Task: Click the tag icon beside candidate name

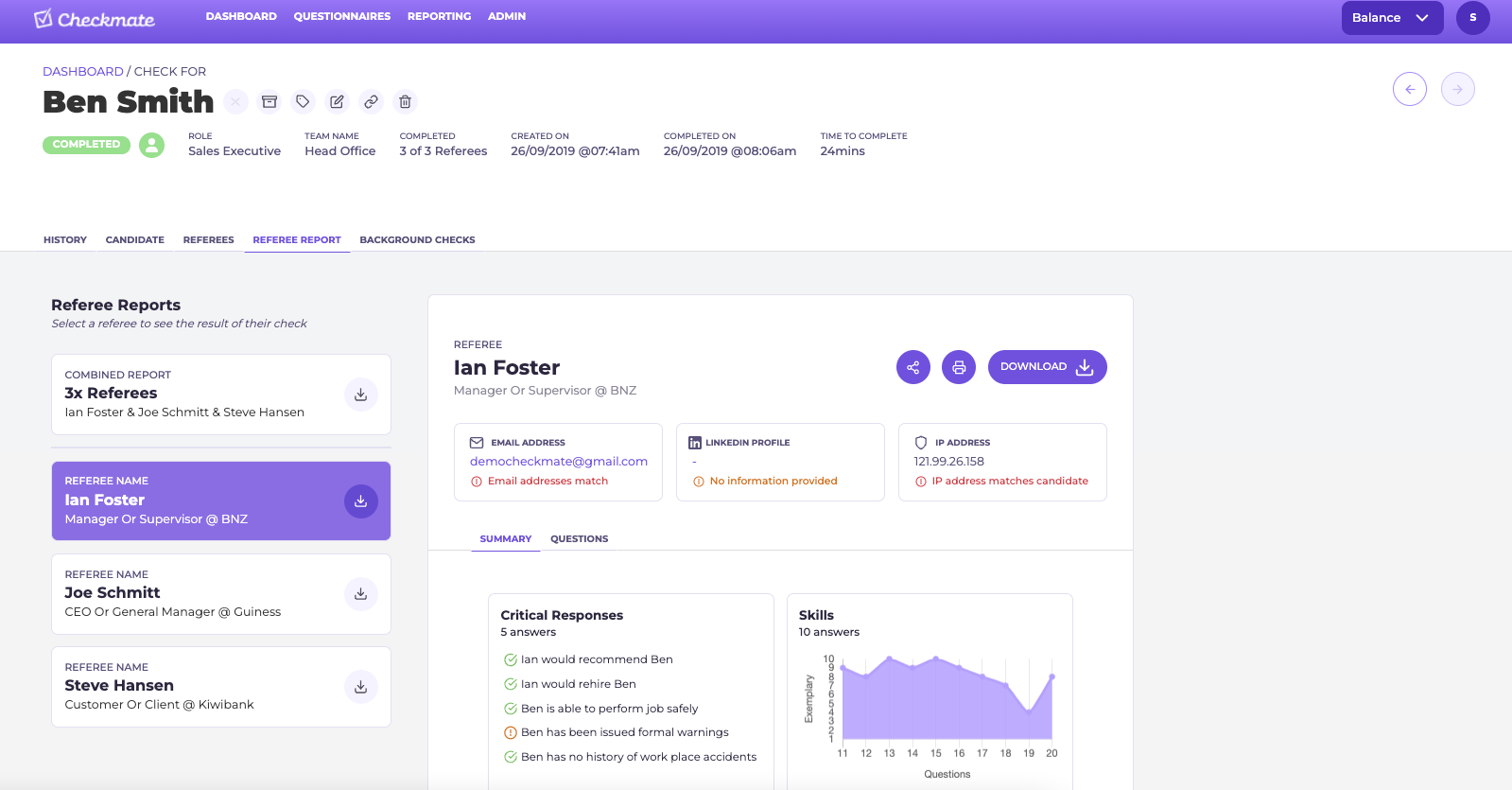Action: pos(303,101)
